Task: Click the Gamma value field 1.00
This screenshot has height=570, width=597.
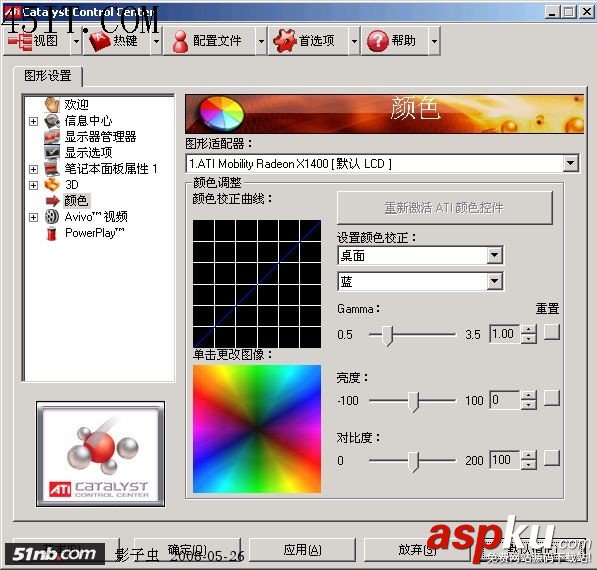Action: tap(505, 334)
